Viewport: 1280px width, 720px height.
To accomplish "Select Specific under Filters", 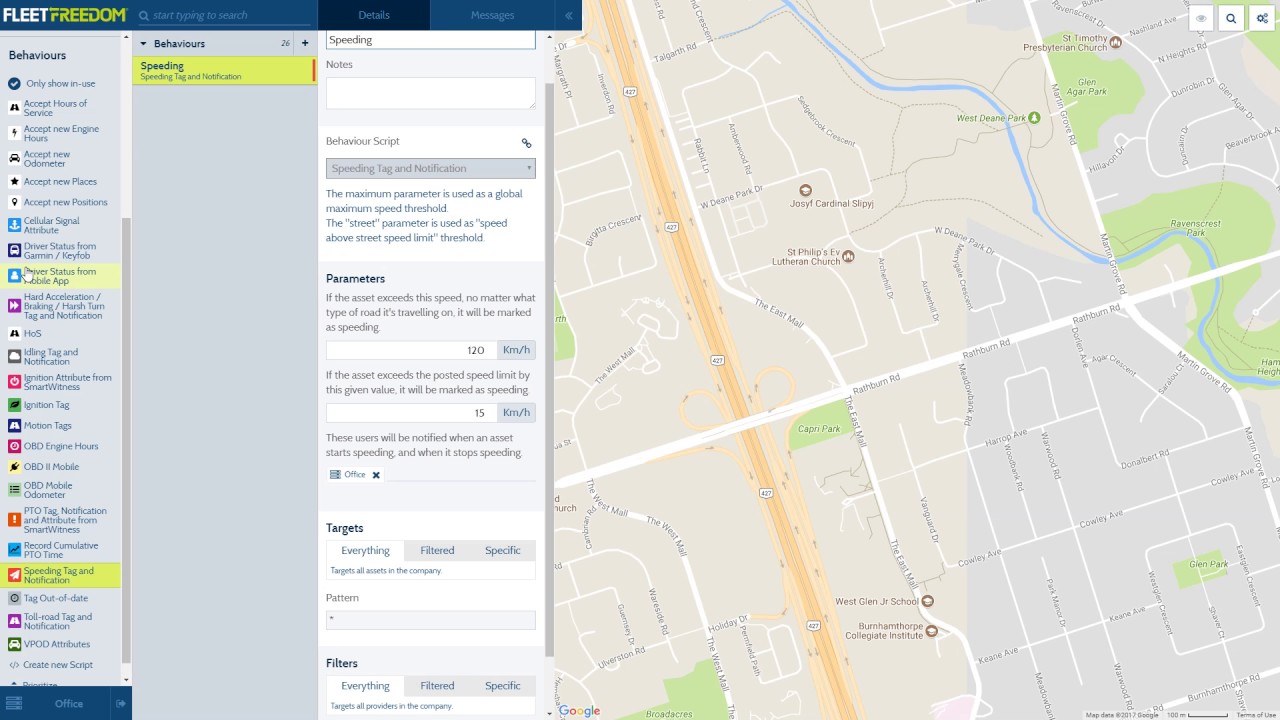I will point(502,686).
